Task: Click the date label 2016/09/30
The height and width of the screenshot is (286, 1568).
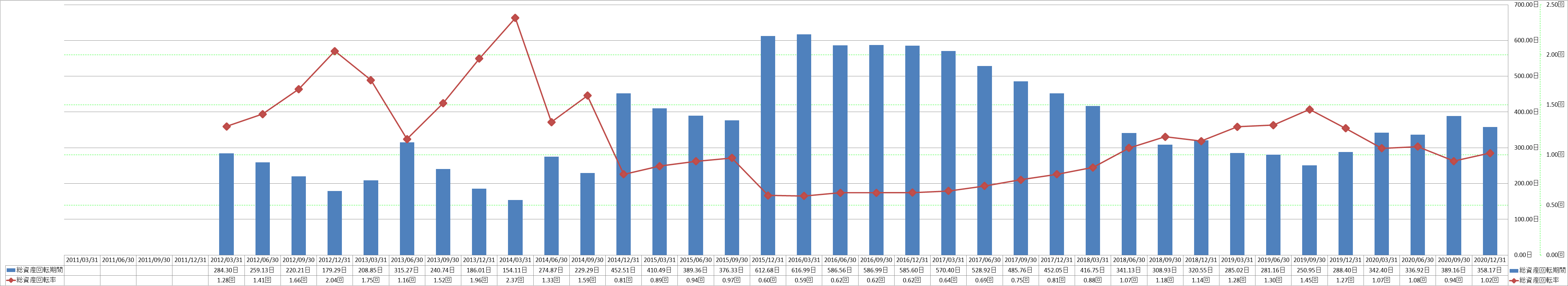Action: [x=876, y=260]
